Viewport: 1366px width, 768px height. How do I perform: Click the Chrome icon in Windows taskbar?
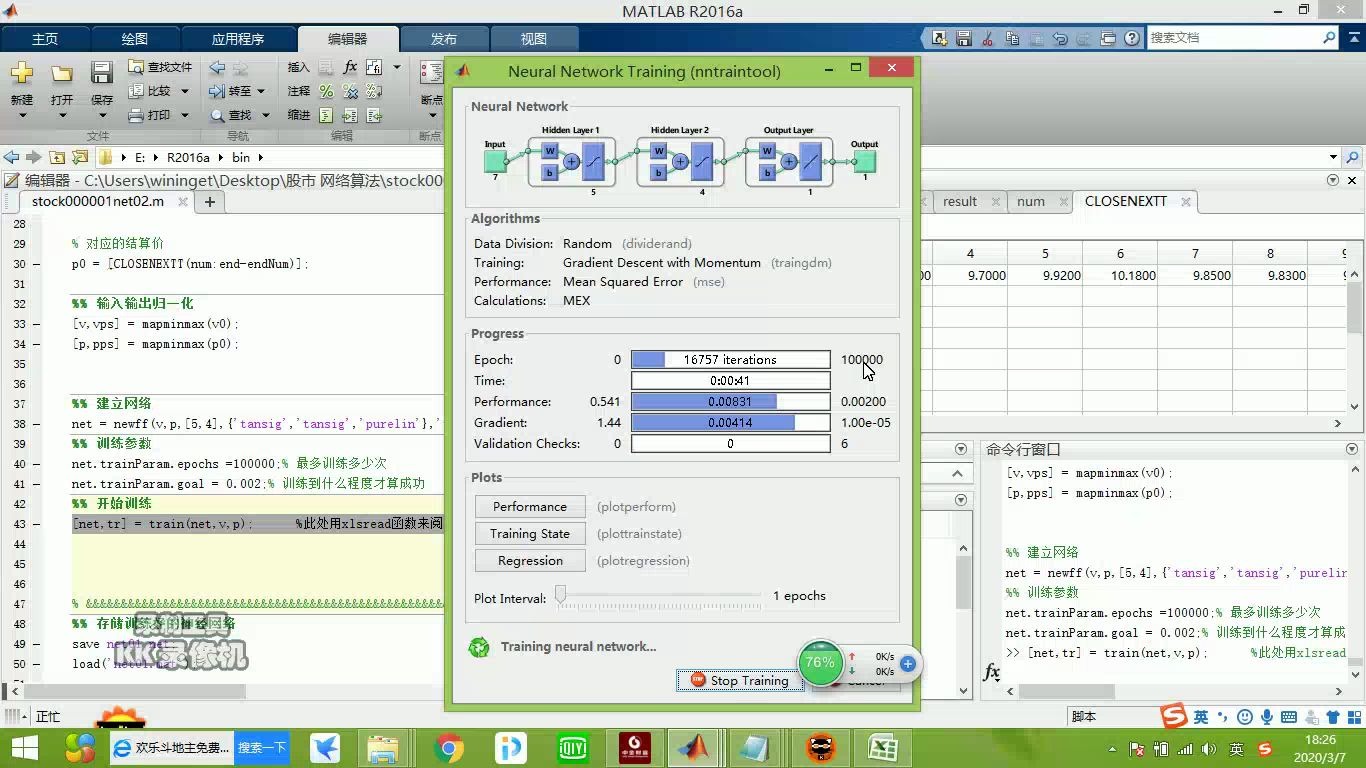click(449, 748)
